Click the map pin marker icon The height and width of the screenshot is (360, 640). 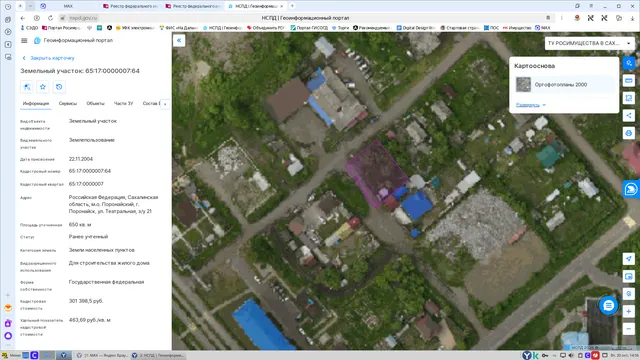[x=629, y=294]
